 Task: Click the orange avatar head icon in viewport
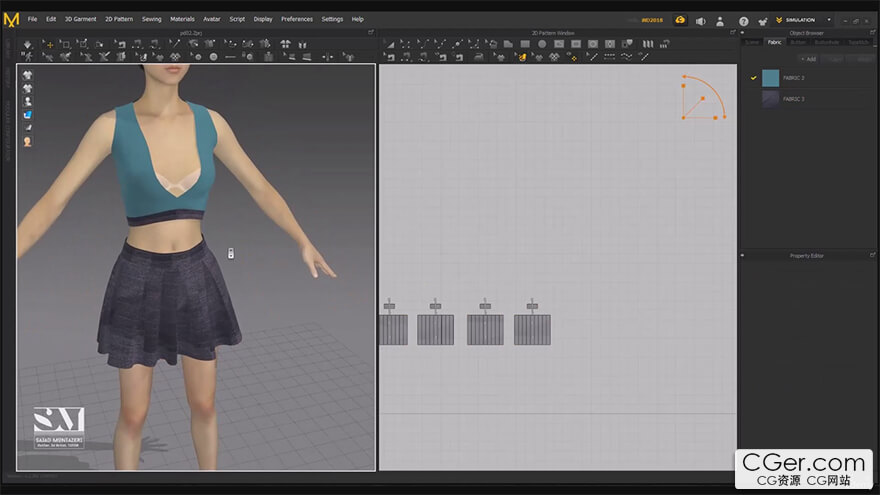click(x=27, y=141)
